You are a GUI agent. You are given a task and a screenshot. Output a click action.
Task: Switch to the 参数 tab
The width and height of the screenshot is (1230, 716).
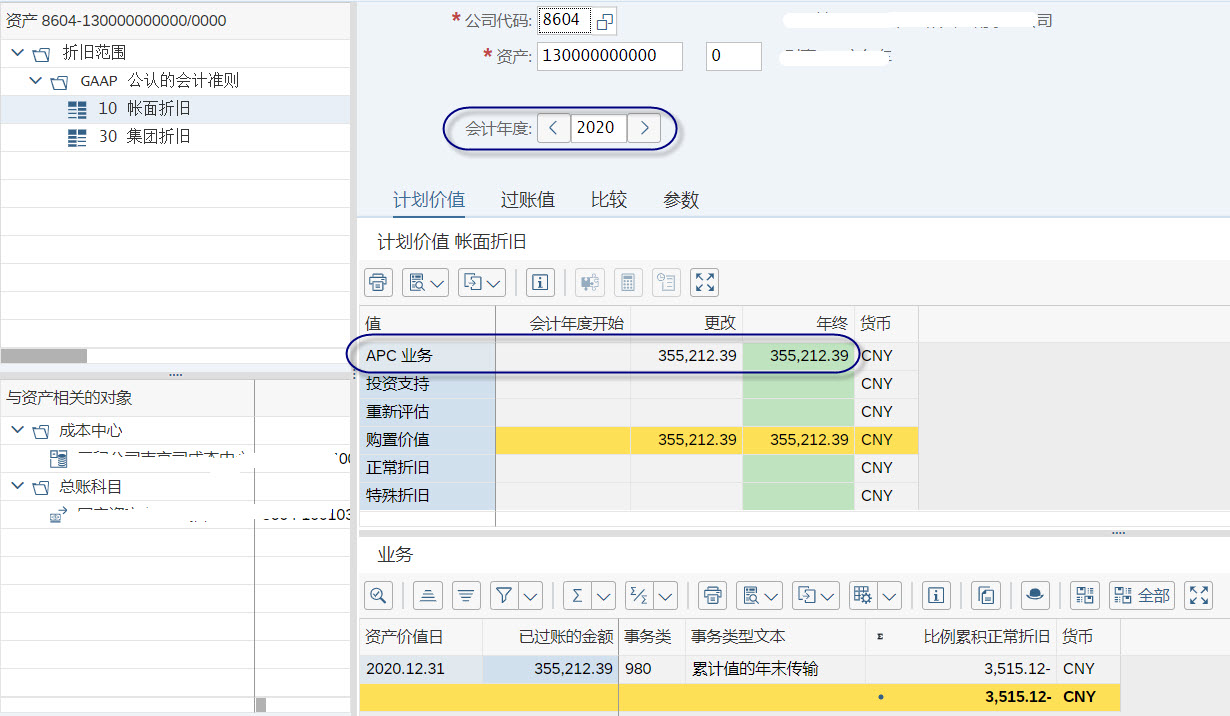(x=681, y=200)
